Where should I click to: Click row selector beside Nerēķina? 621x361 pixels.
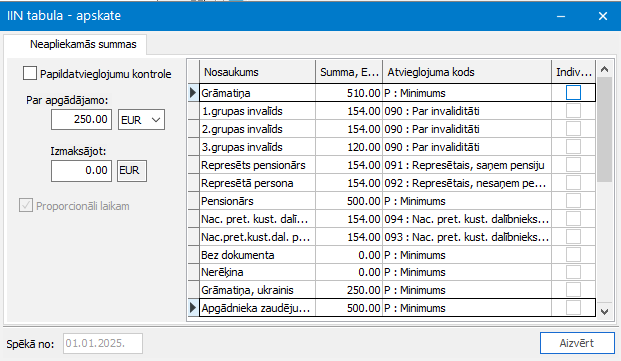pos(193,272)
